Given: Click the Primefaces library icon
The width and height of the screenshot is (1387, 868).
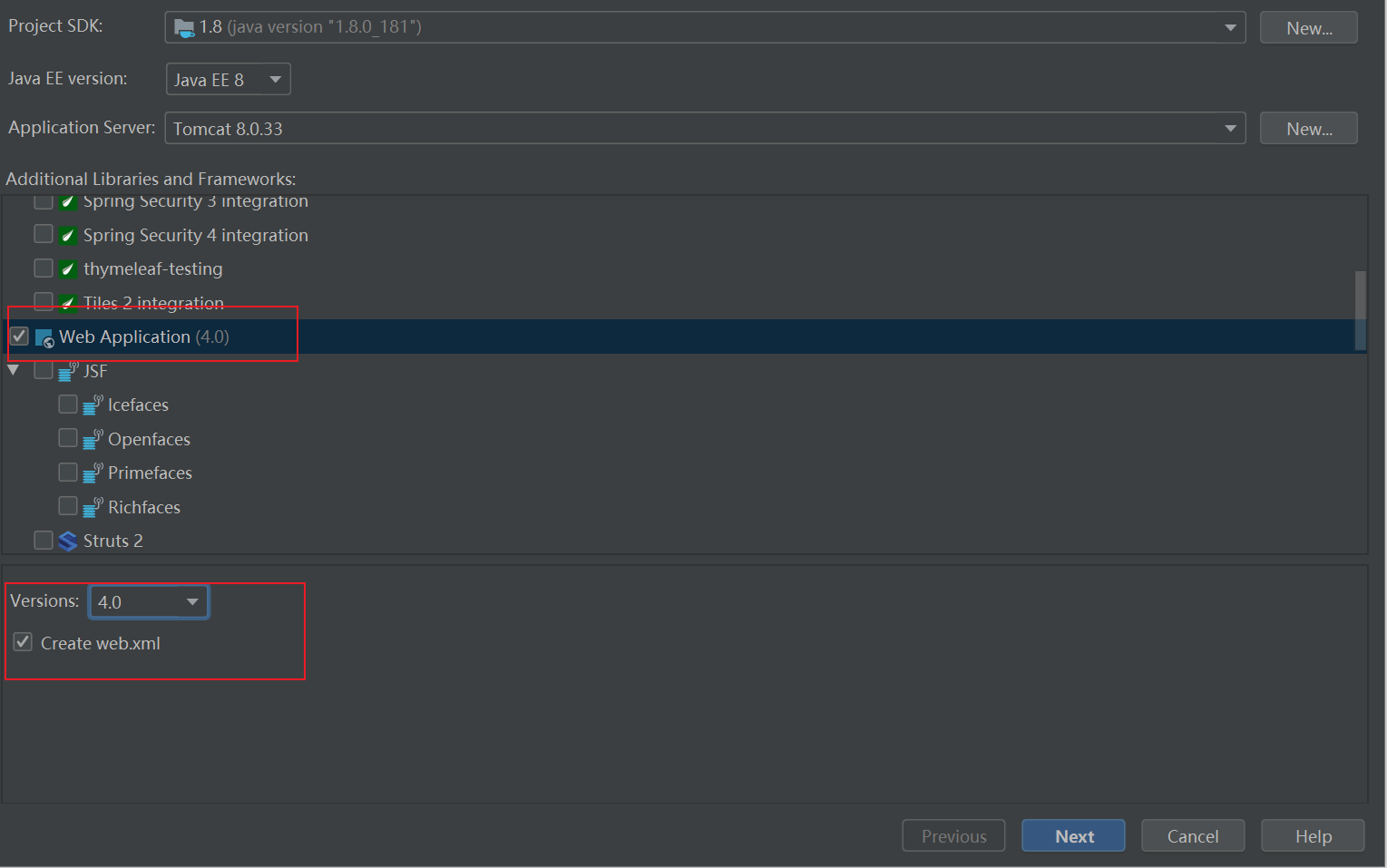Looking at the screenshot, I should [93, 473].
